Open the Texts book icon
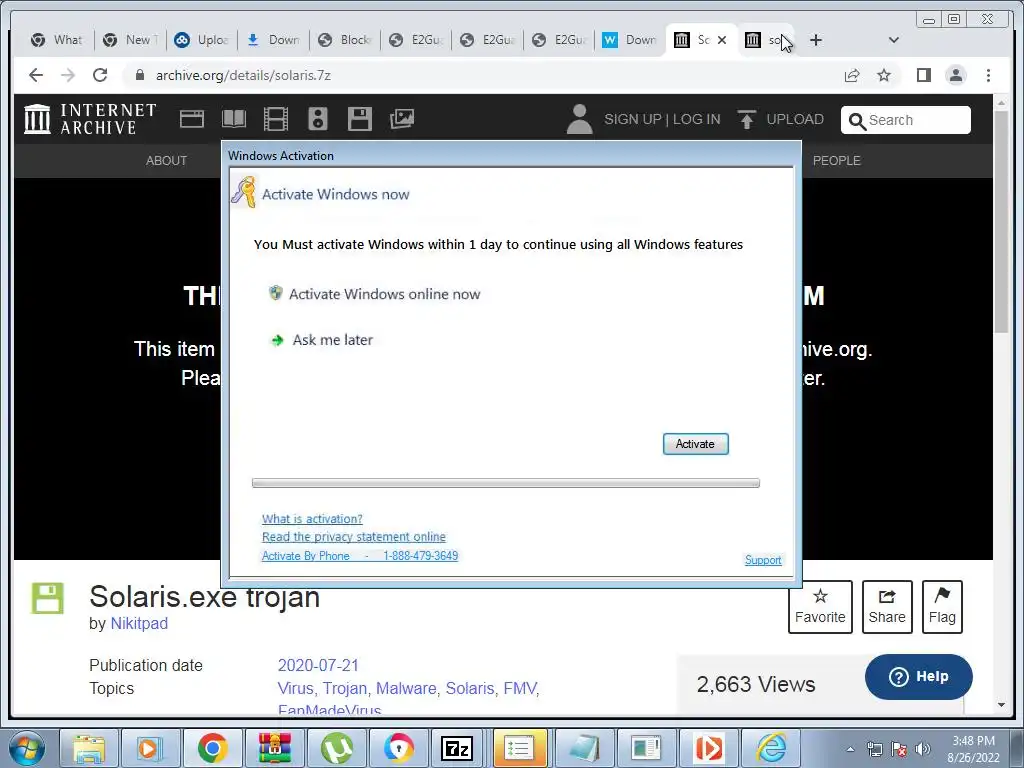The image size is (1024, 768). [x=234, y=119]
